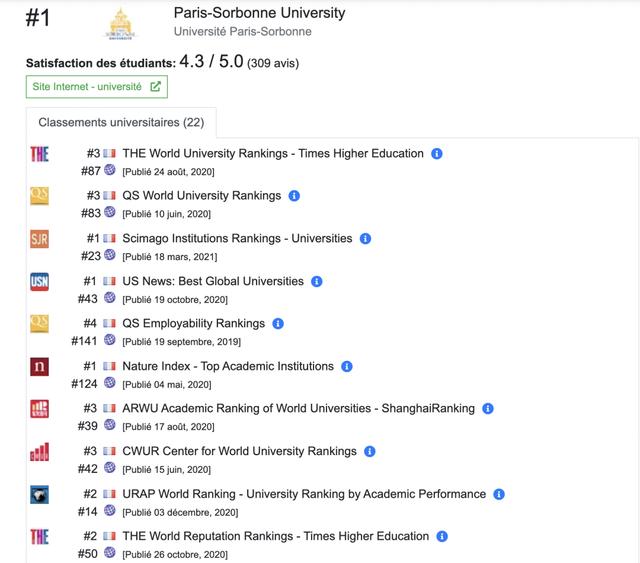Click the ARWU ShanghaiRanking logo

pos(40,409)
